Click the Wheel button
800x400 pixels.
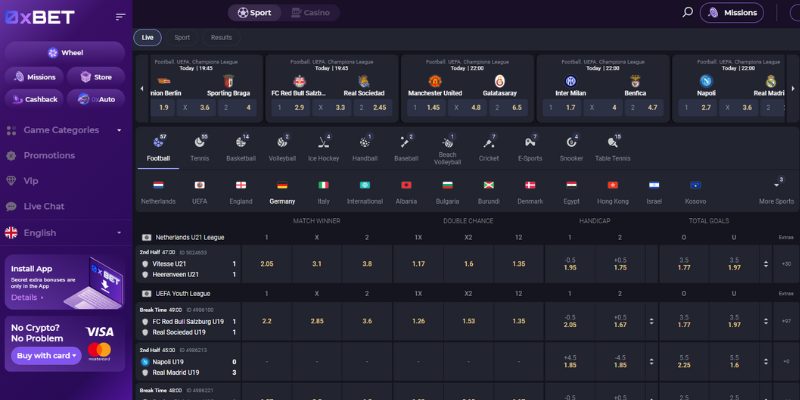pyautogui.click(x=65, y=53)
